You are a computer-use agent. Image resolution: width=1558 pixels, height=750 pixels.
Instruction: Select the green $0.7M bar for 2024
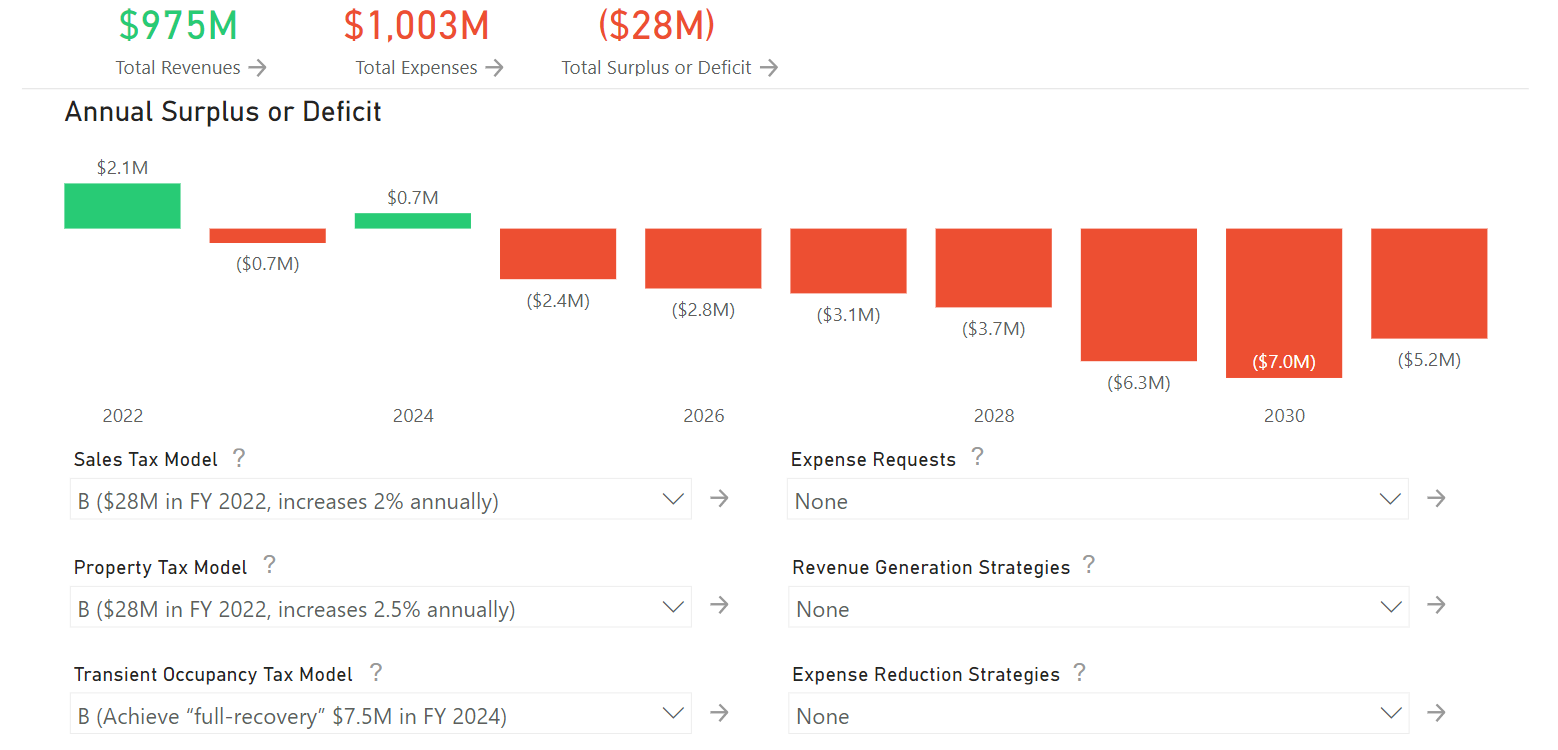[413, 221]
